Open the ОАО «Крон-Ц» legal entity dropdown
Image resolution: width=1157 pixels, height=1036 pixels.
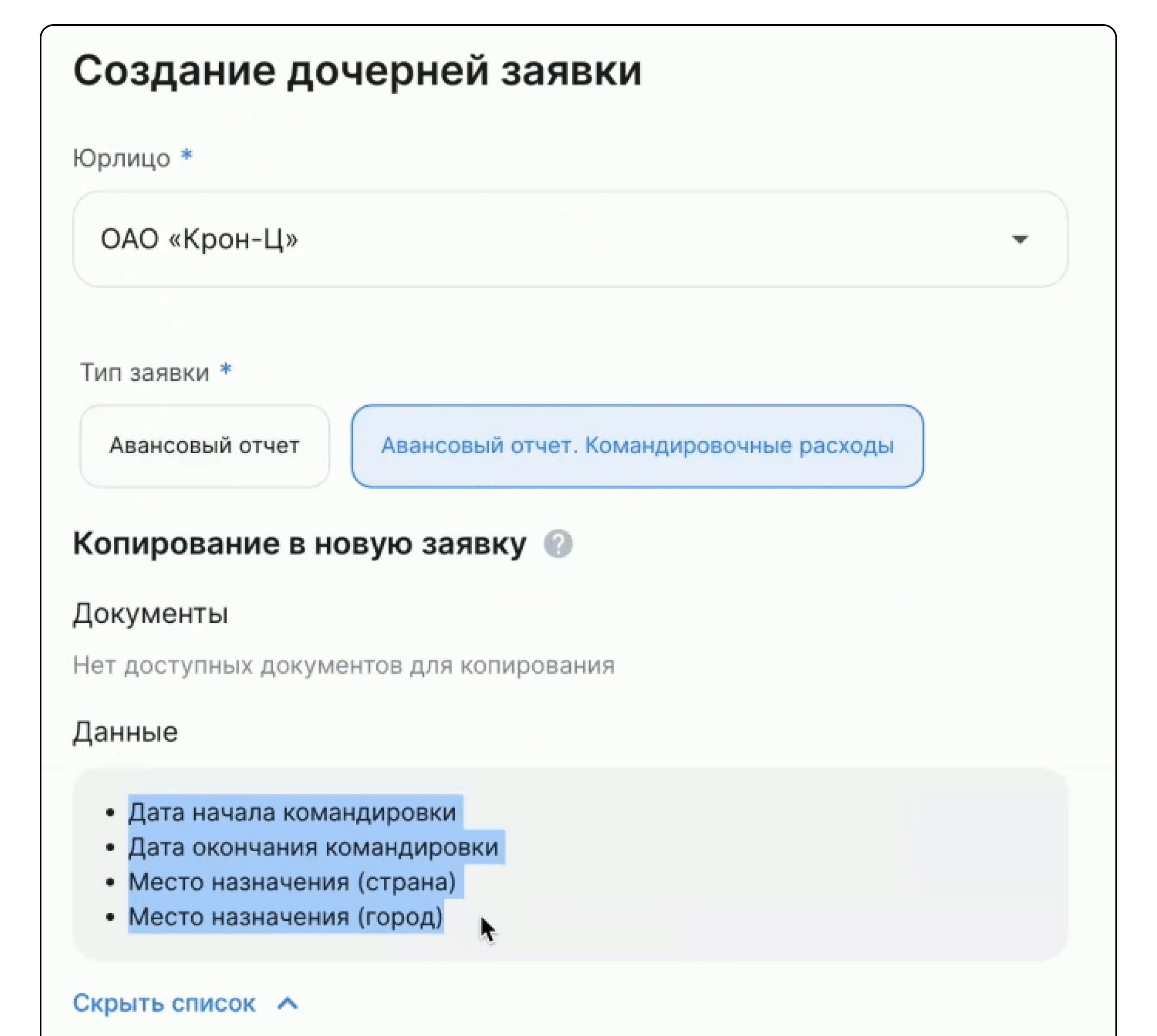pos(570,239)
